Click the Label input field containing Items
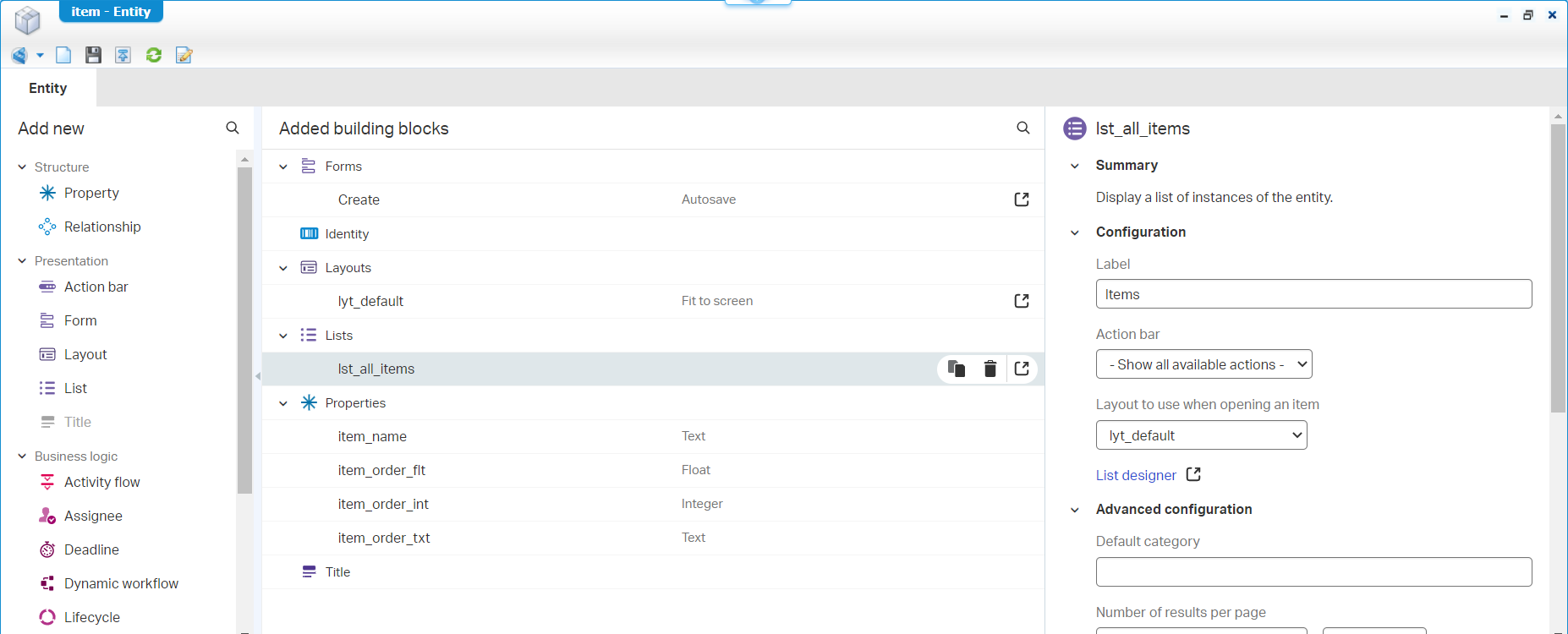The image size is (1568, 634). click(1313, 294)
